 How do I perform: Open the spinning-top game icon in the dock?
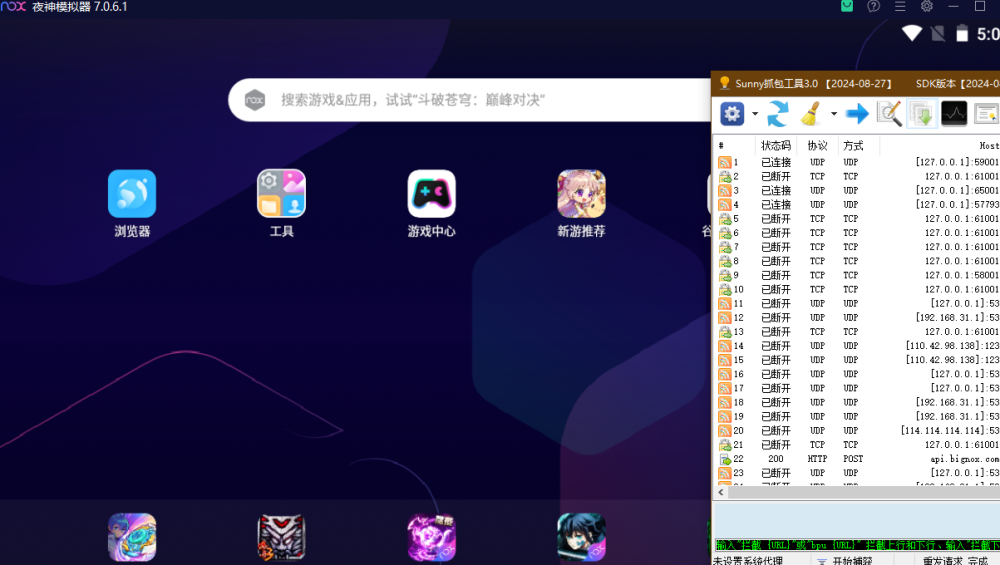132,537
